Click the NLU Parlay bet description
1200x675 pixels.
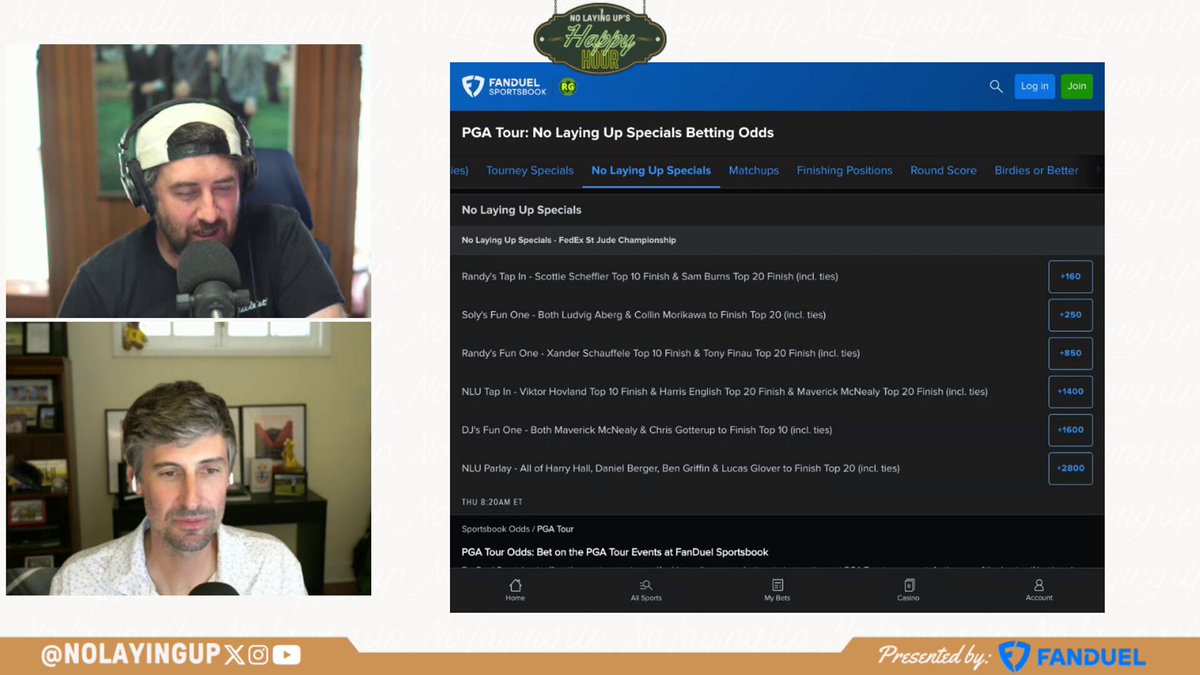tap(680, 468)
